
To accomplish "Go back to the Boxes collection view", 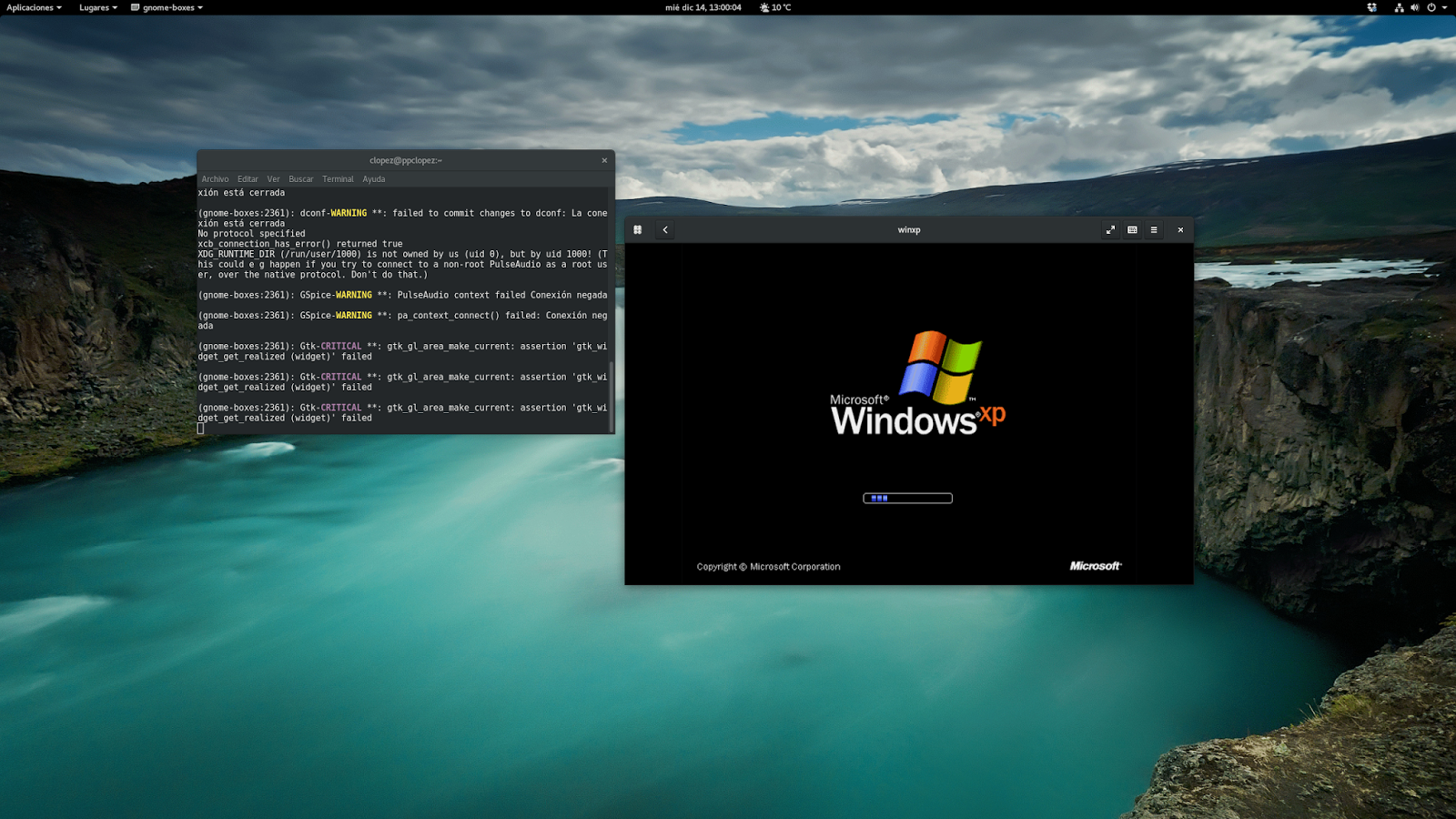I will [665, 230].
